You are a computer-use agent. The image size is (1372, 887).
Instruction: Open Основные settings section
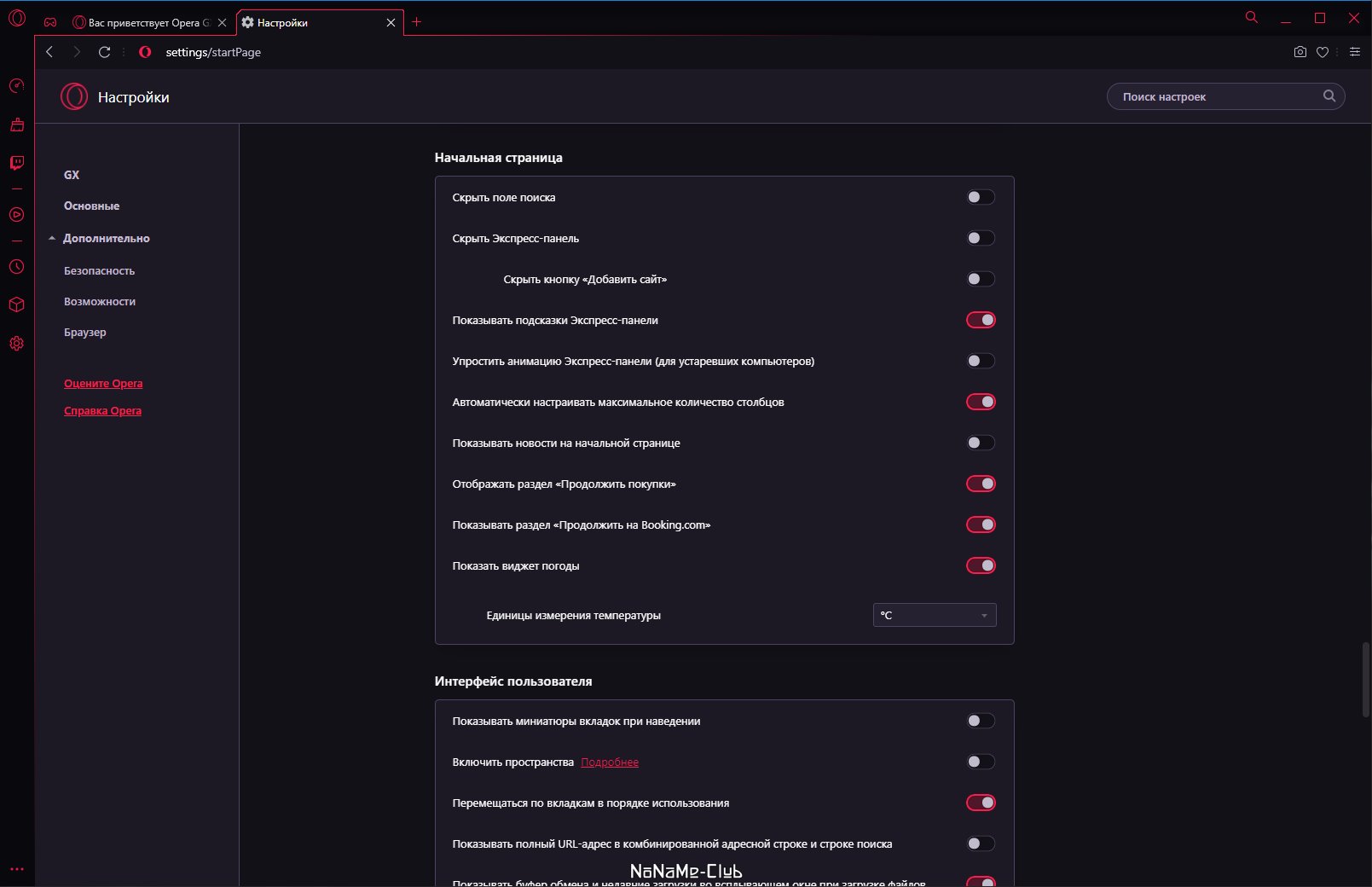click(91, 206)
